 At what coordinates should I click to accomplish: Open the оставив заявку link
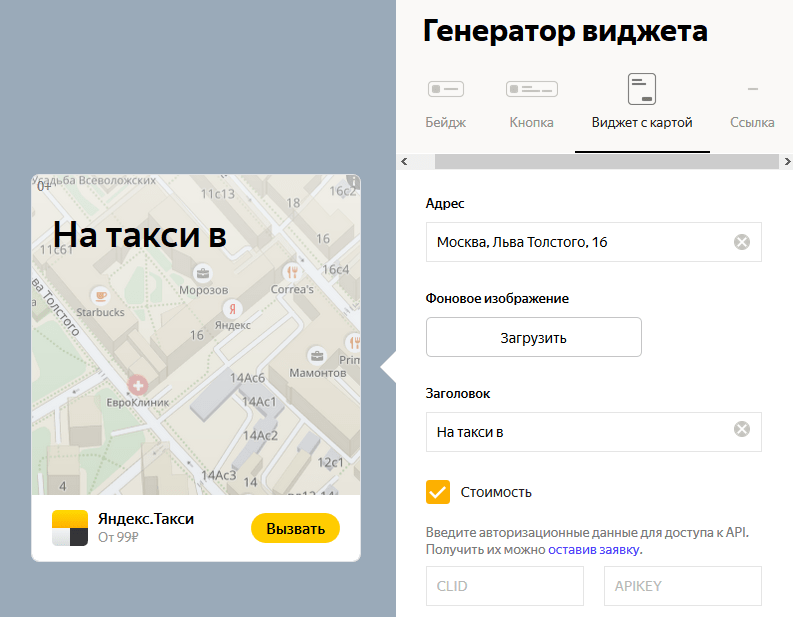point(594,550)
